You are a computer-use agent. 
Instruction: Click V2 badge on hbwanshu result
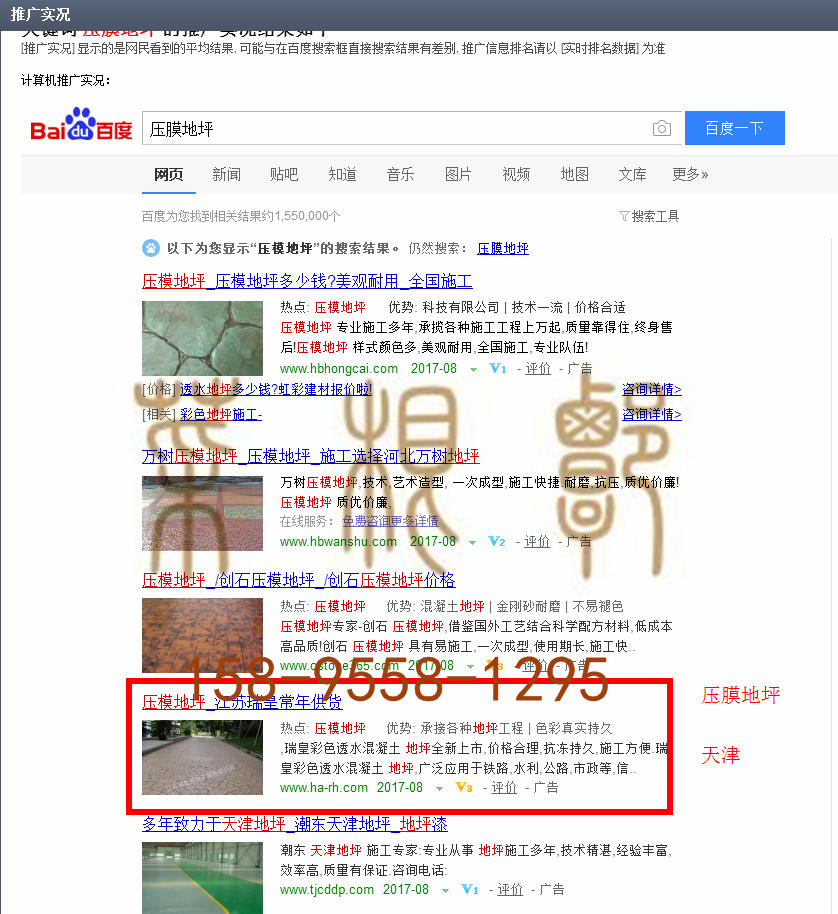[497, 542]
